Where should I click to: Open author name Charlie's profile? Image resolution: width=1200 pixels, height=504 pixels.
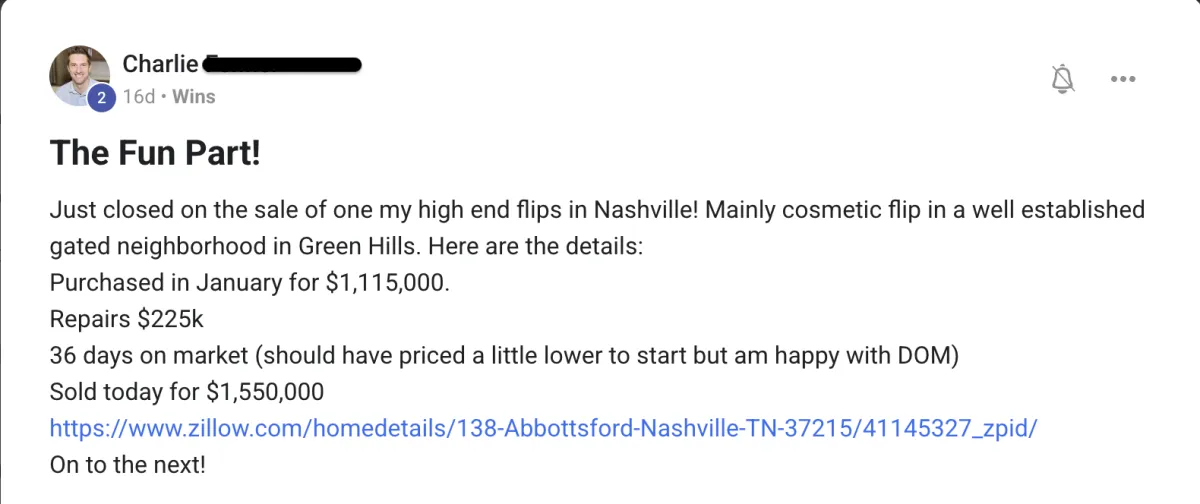pos(158,64)
